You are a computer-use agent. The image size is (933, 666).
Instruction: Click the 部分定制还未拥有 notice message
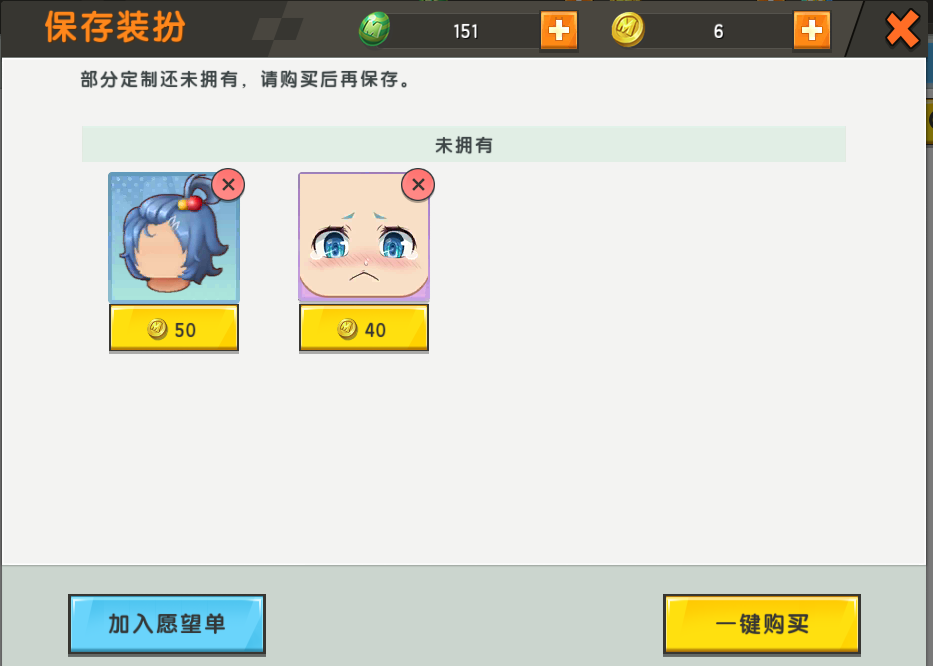(245, 79)
